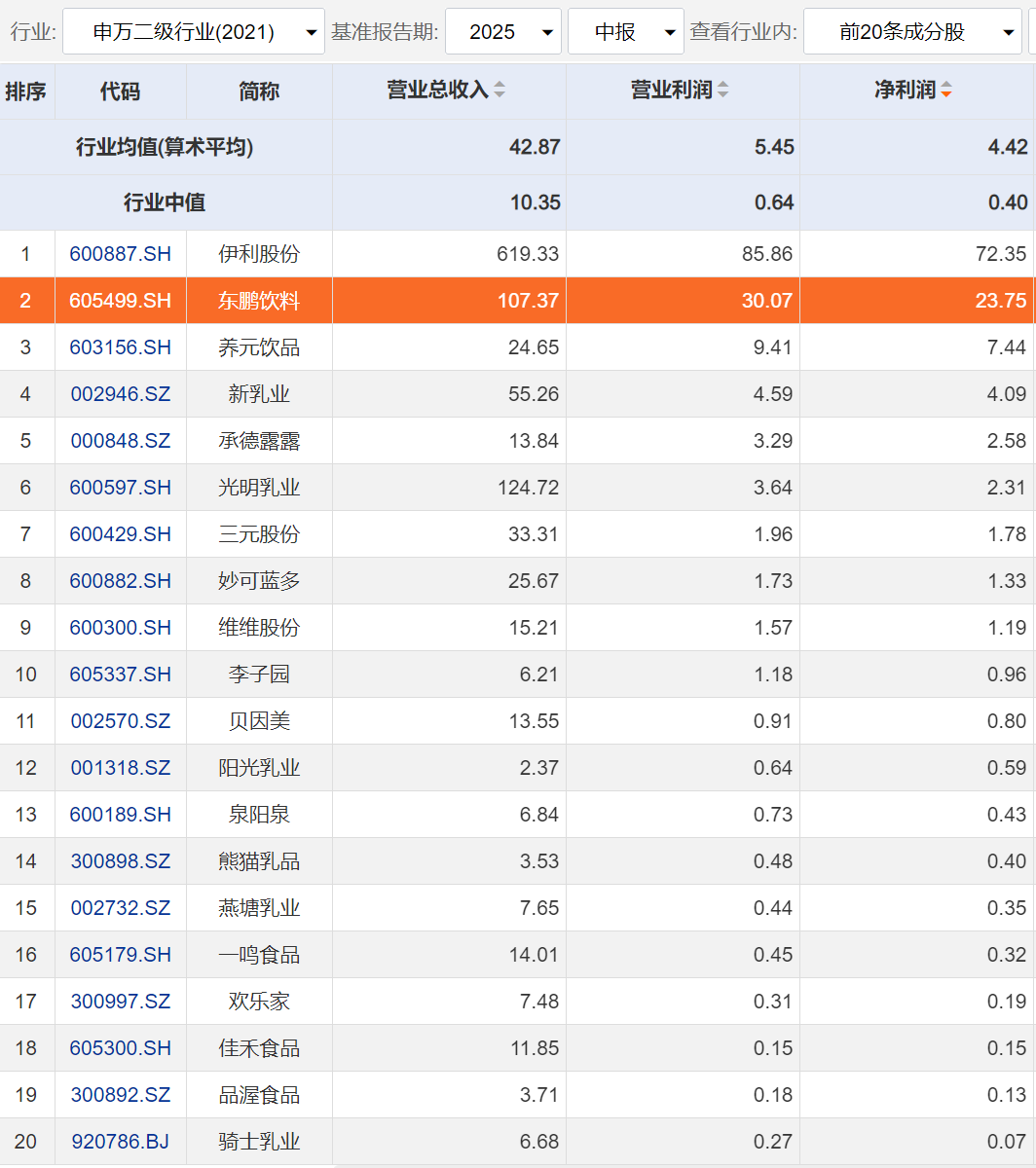Click industry median net profit 0.40
The width and height of the screenshot is (1036, 1168).
(1008, 202)
